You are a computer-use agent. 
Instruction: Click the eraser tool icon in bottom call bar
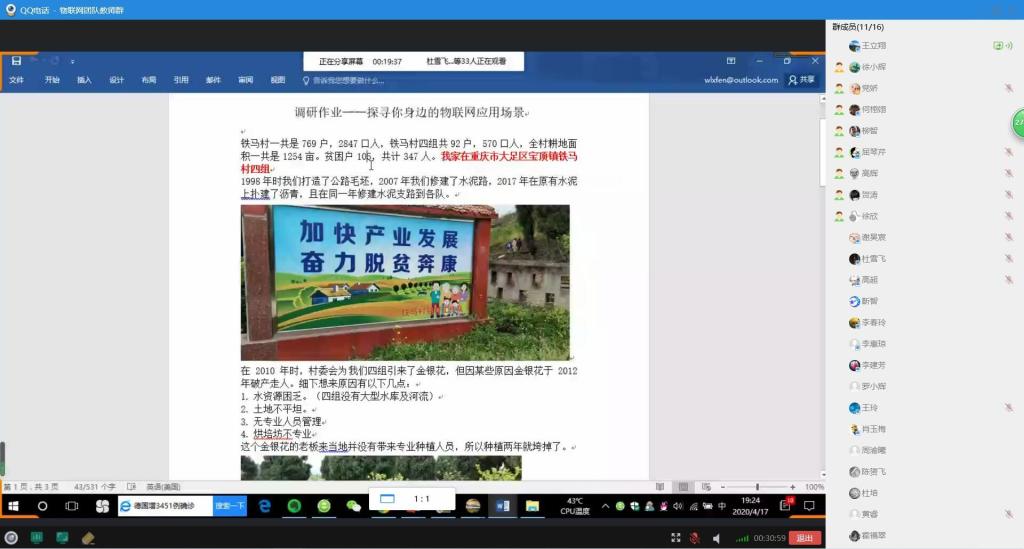[88, 538]
